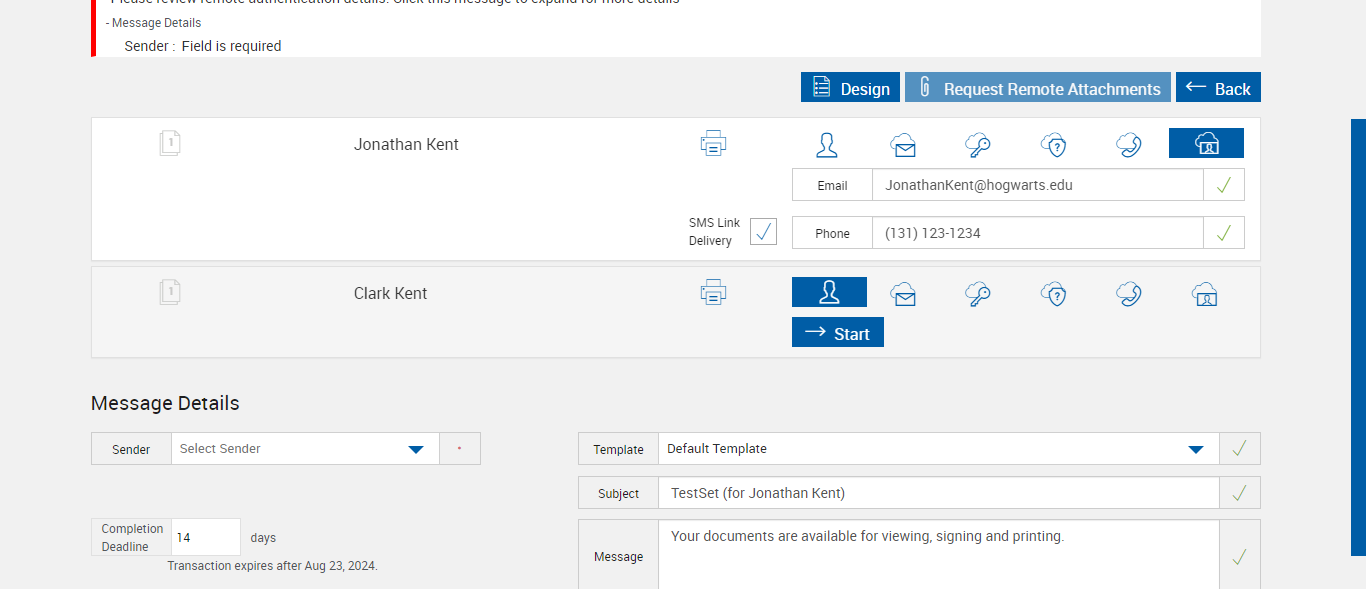
Task: Click the Subject text field
Action: click(x=938, y=493)
